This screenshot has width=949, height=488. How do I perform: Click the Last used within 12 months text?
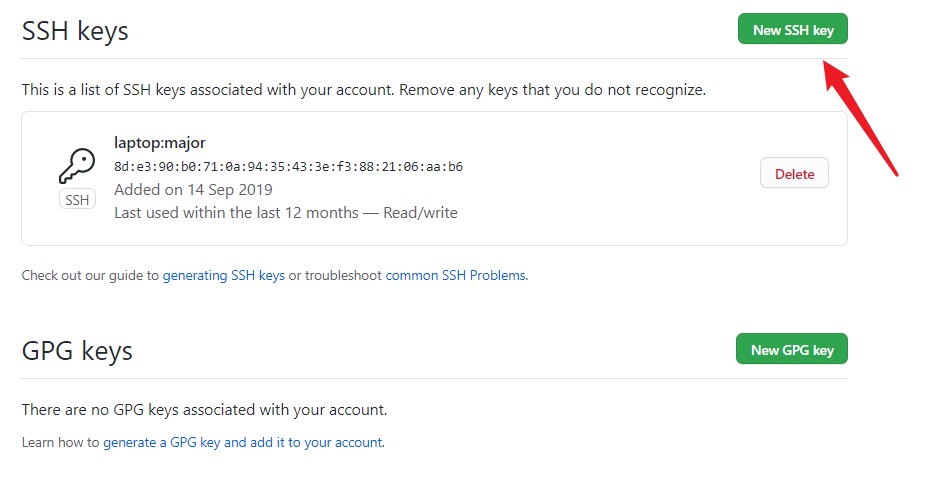(236, 213)
